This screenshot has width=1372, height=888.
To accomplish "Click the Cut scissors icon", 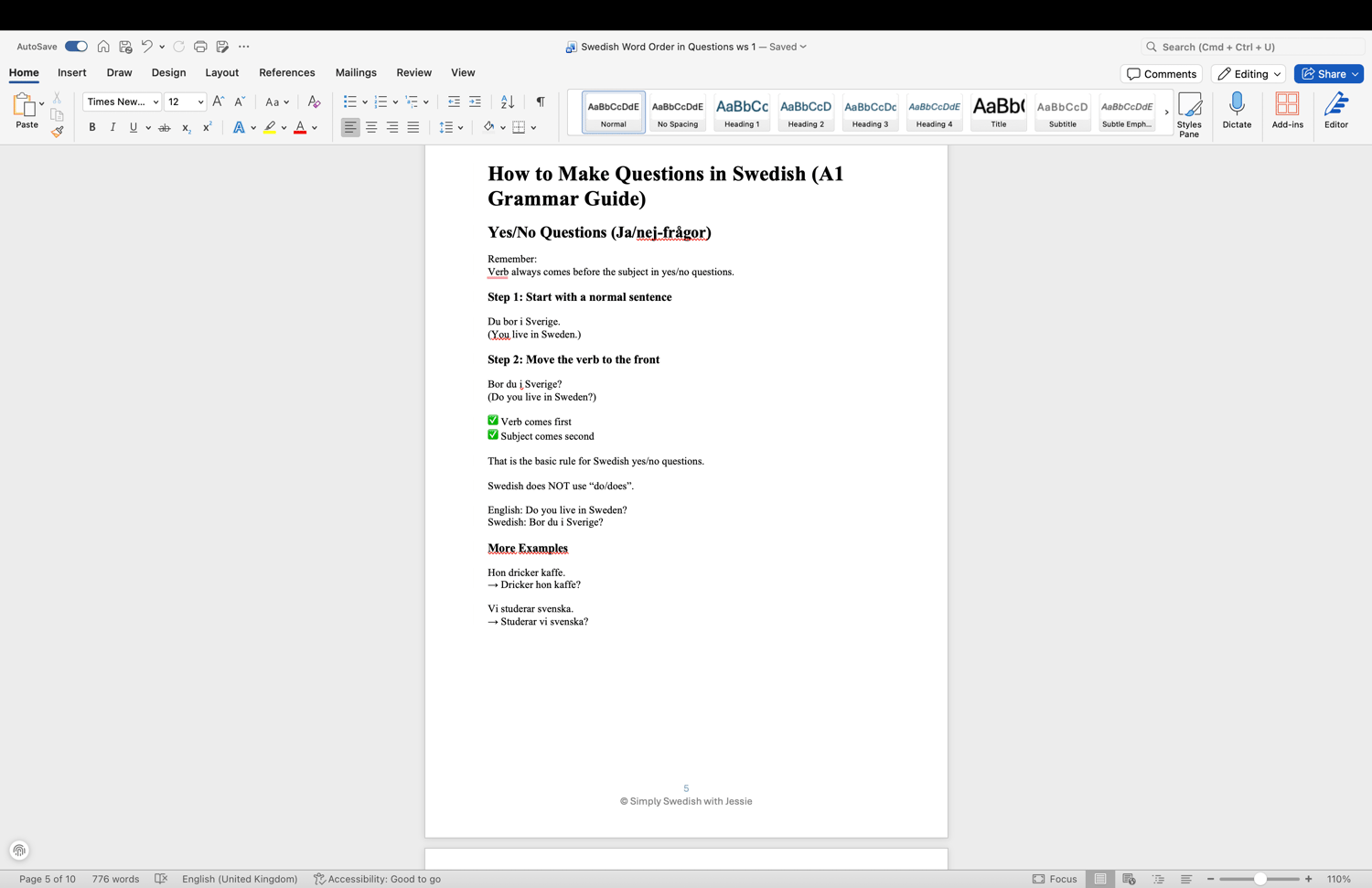I will [x=57, y=97].
